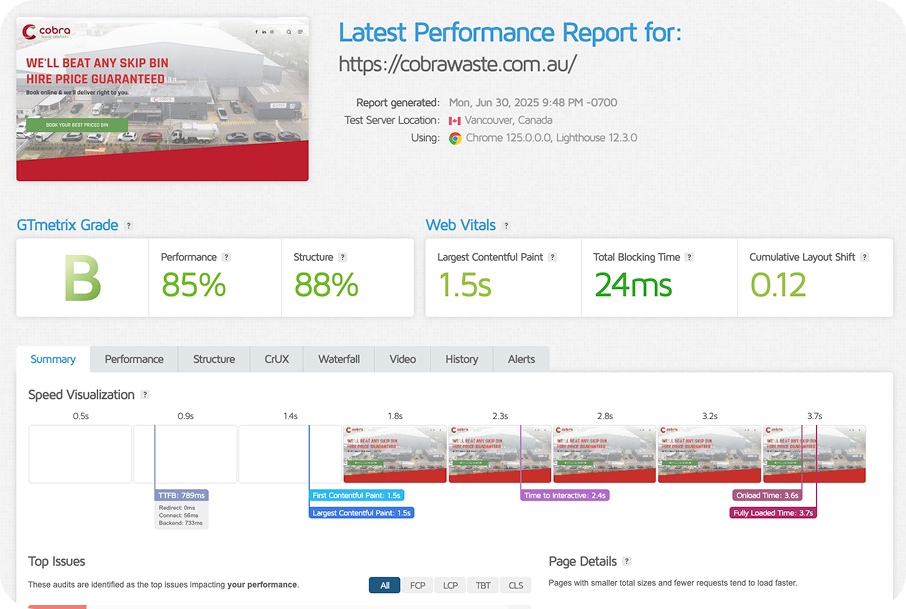View the History tab
Viewport: 906px width, 609px height.
coord(462,359)
